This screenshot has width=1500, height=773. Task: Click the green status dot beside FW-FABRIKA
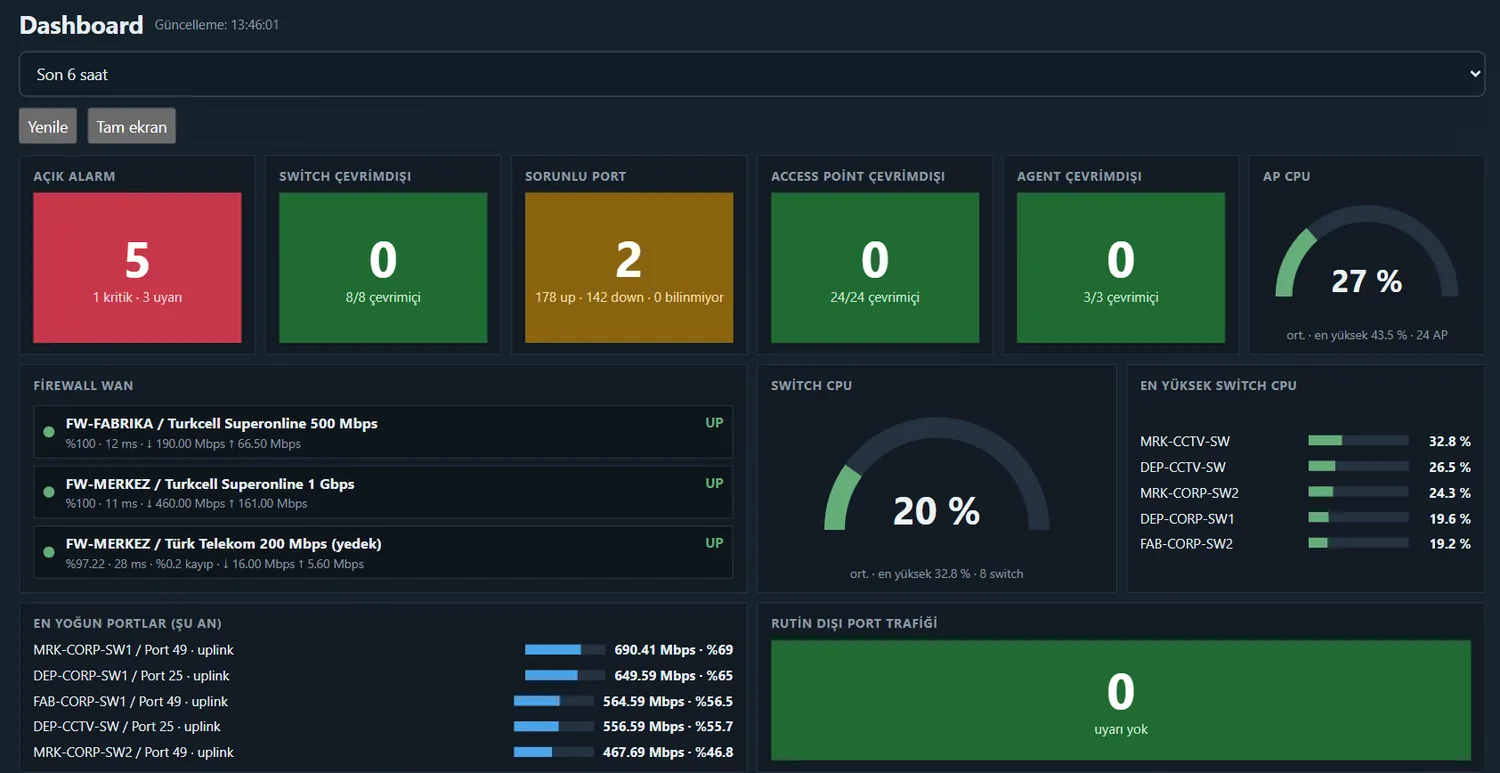[48, 432]
